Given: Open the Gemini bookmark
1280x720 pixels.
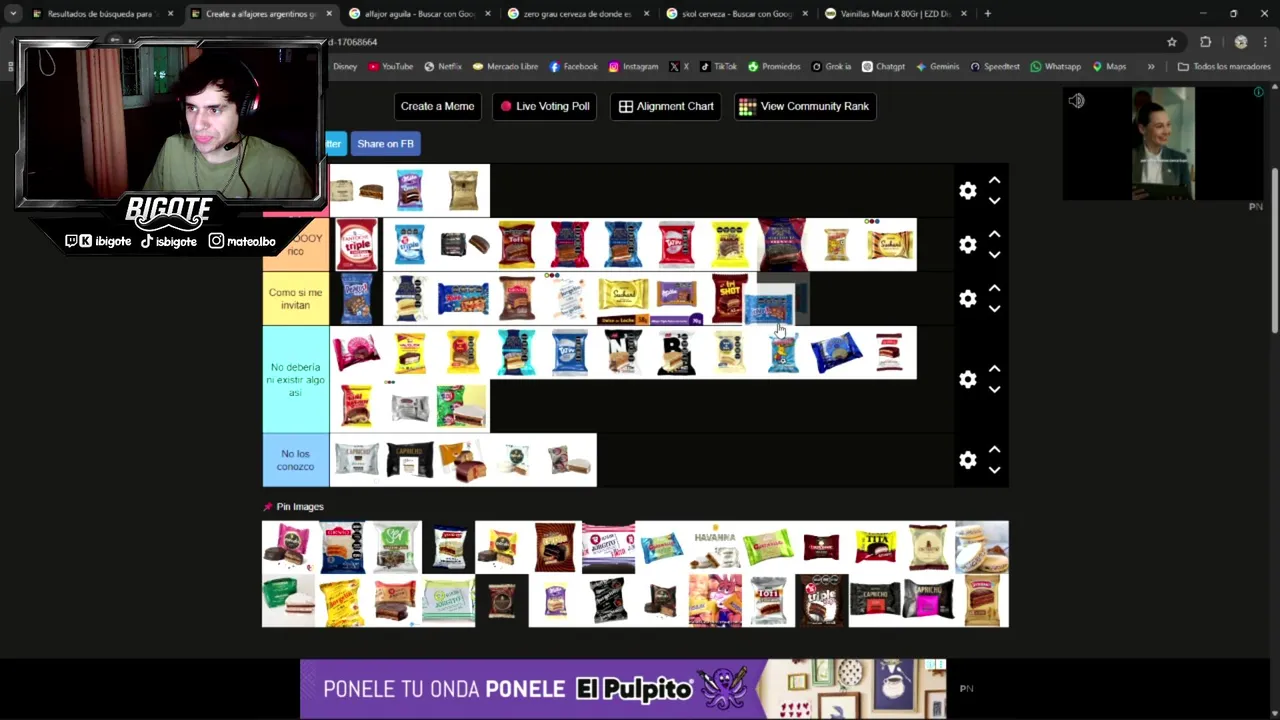Looking at the screenshot, I should click(x=937, y=67).
